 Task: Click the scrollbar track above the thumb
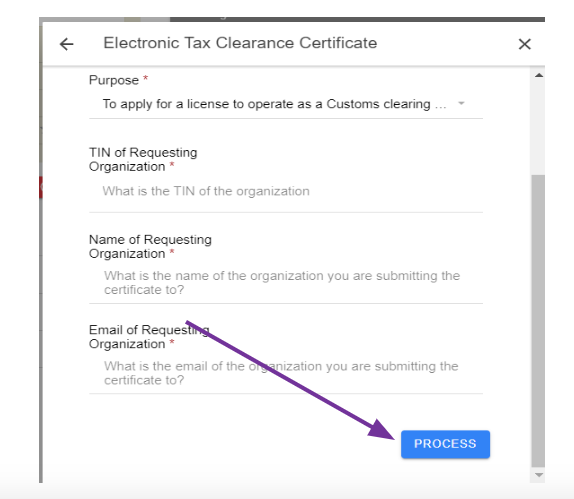pos(538,127)
